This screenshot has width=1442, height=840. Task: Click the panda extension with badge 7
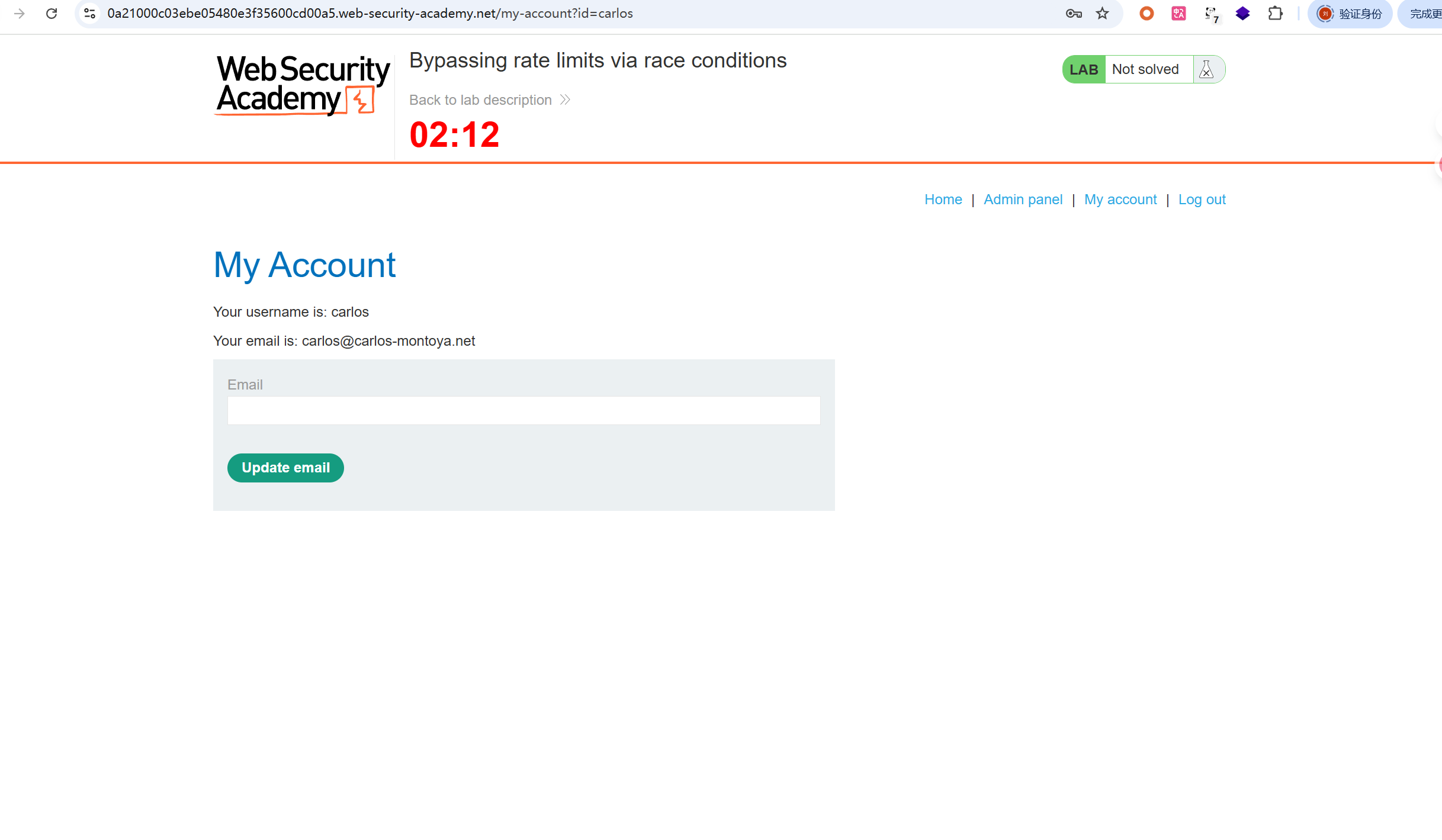[x=1211, y=15]
